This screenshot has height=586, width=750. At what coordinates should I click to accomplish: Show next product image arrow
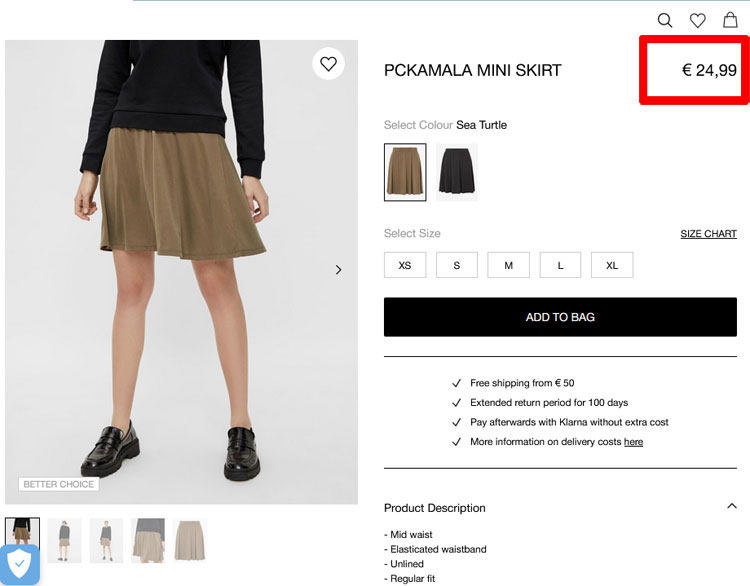pos(338,270)
